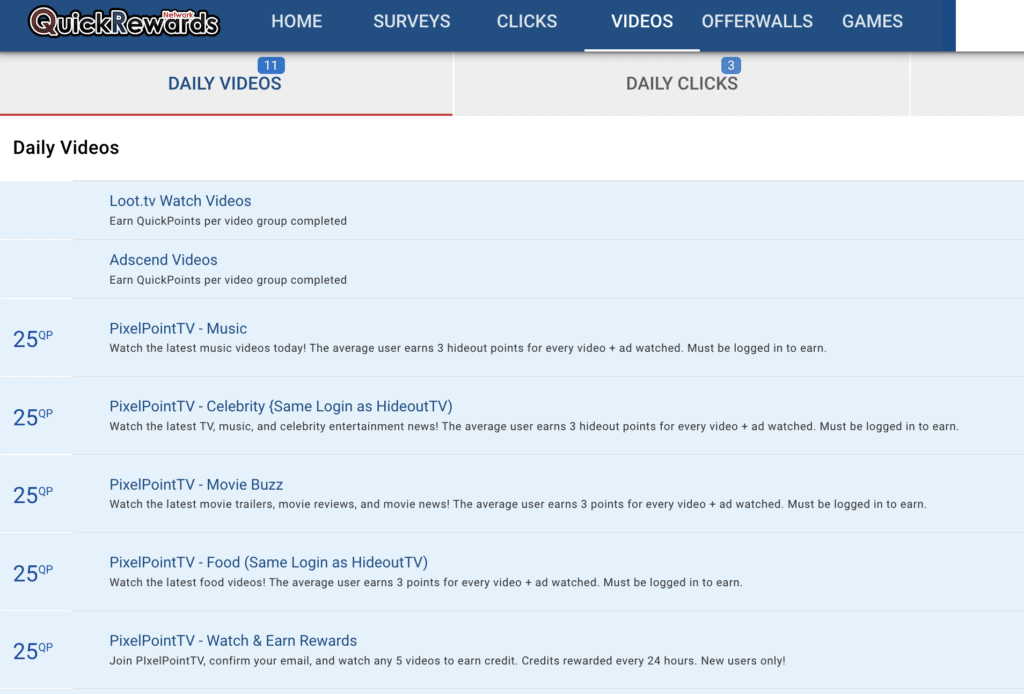
Task: Switch to the DAILY VIDEOS tab
Action: (225, 84)
